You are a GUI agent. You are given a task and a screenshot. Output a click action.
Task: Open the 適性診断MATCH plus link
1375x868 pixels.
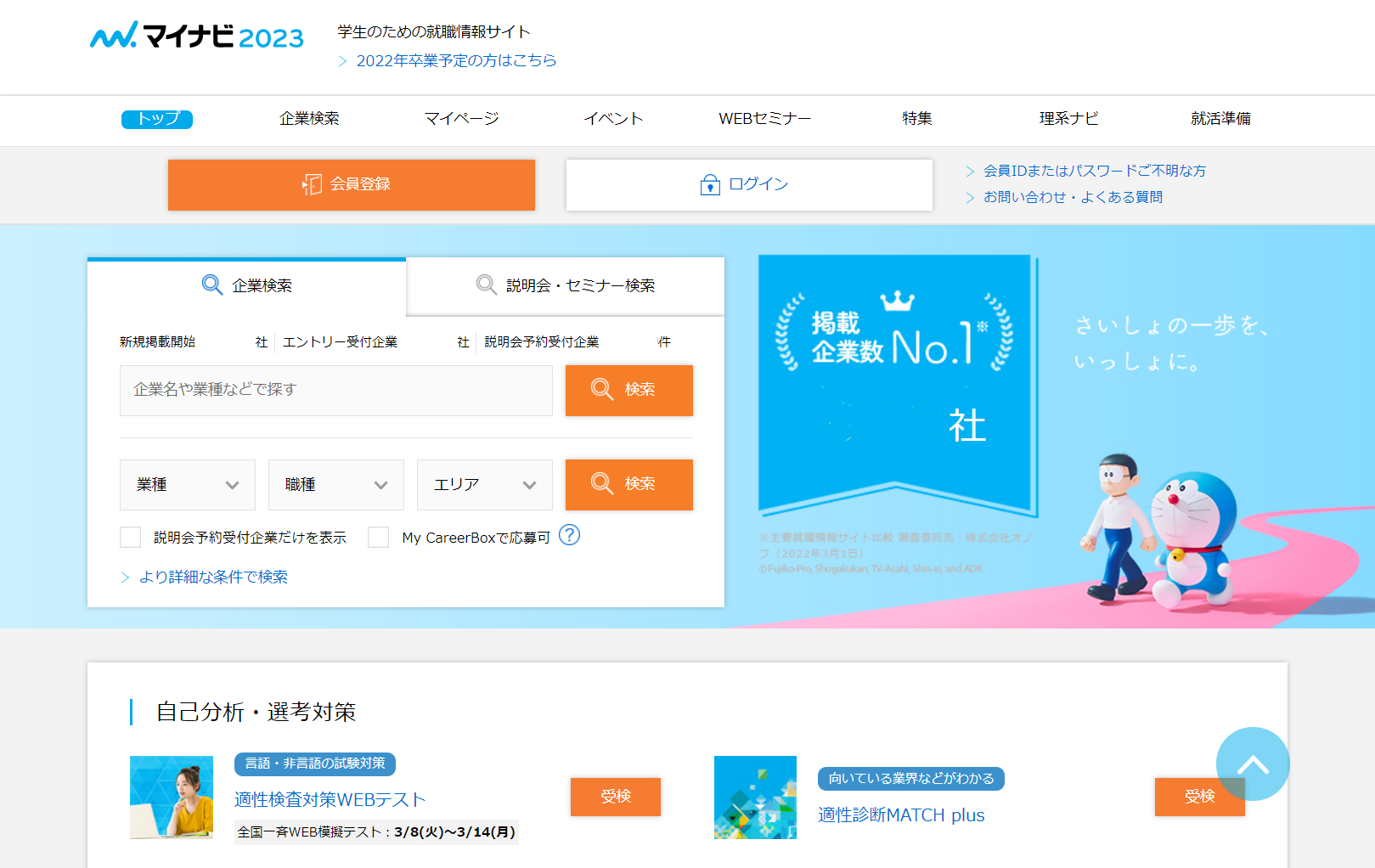[x=901, y=815]
